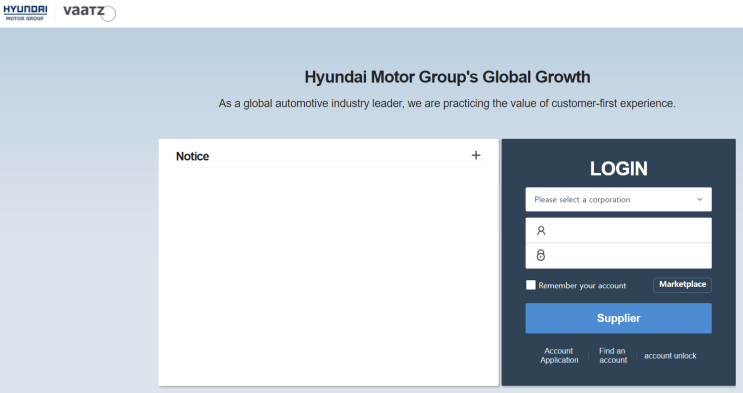Click the 'Hyundai Motor Group's Global Growth' headline

(x=447, y=77)
